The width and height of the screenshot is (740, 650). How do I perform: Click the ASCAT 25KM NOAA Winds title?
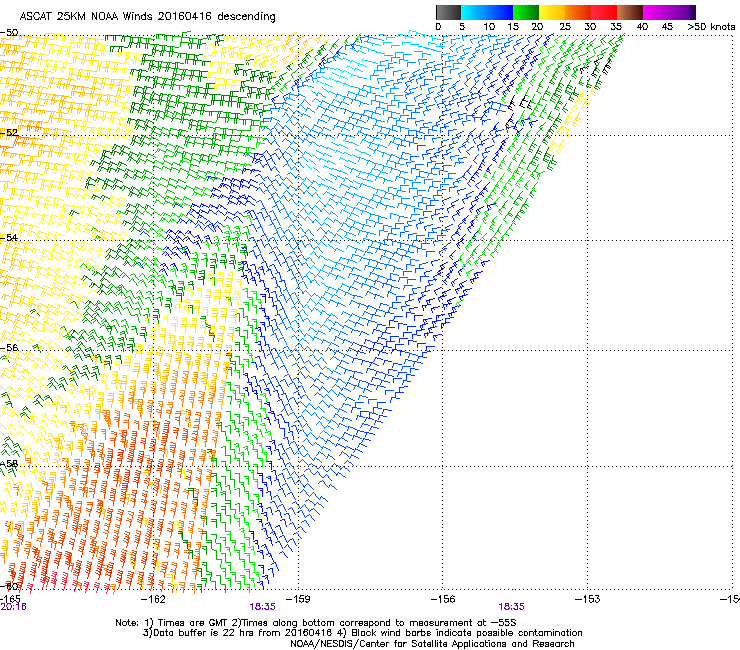point(148,16)
